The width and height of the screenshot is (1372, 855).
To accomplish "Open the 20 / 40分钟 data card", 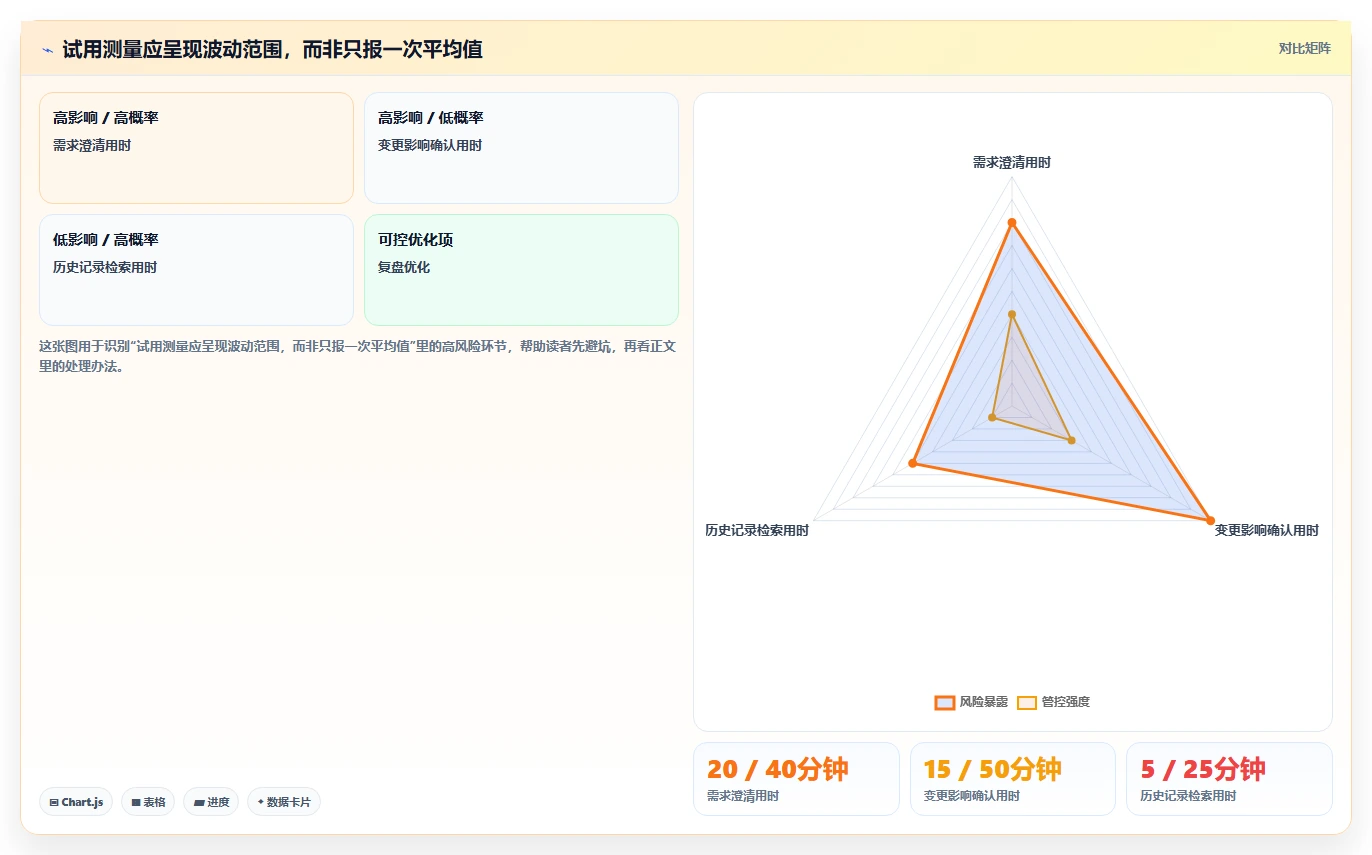I will [x=796, y=779].
